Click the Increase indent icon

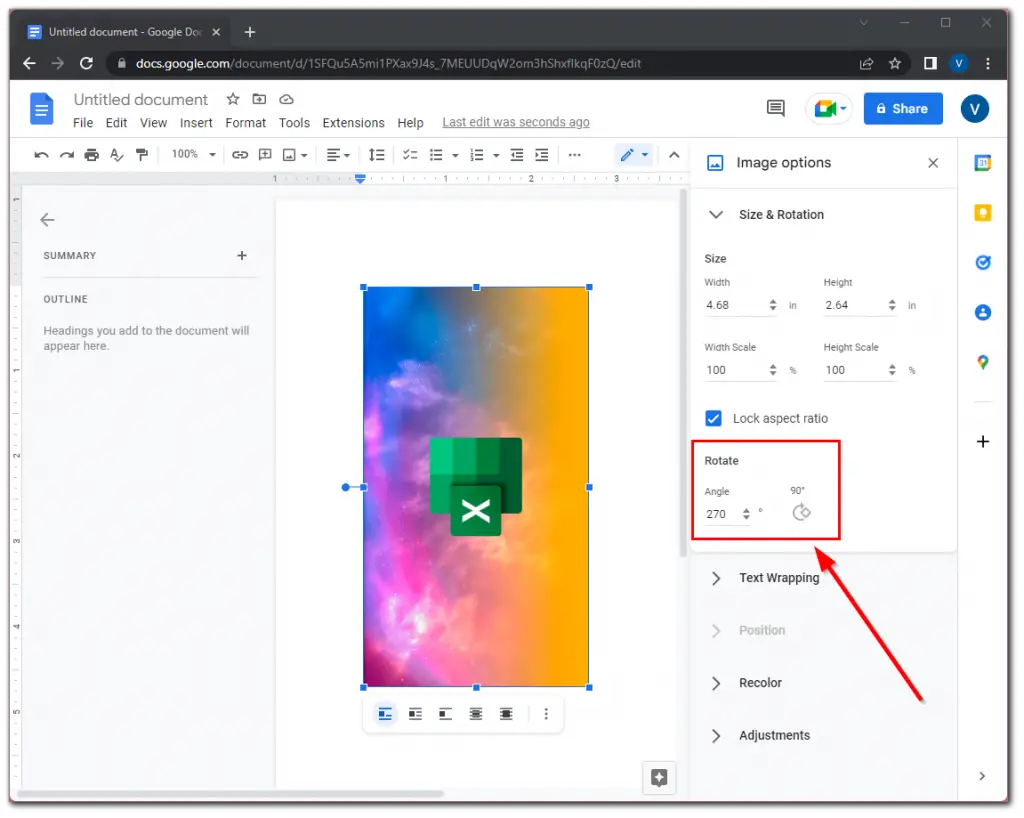(541, 154)
